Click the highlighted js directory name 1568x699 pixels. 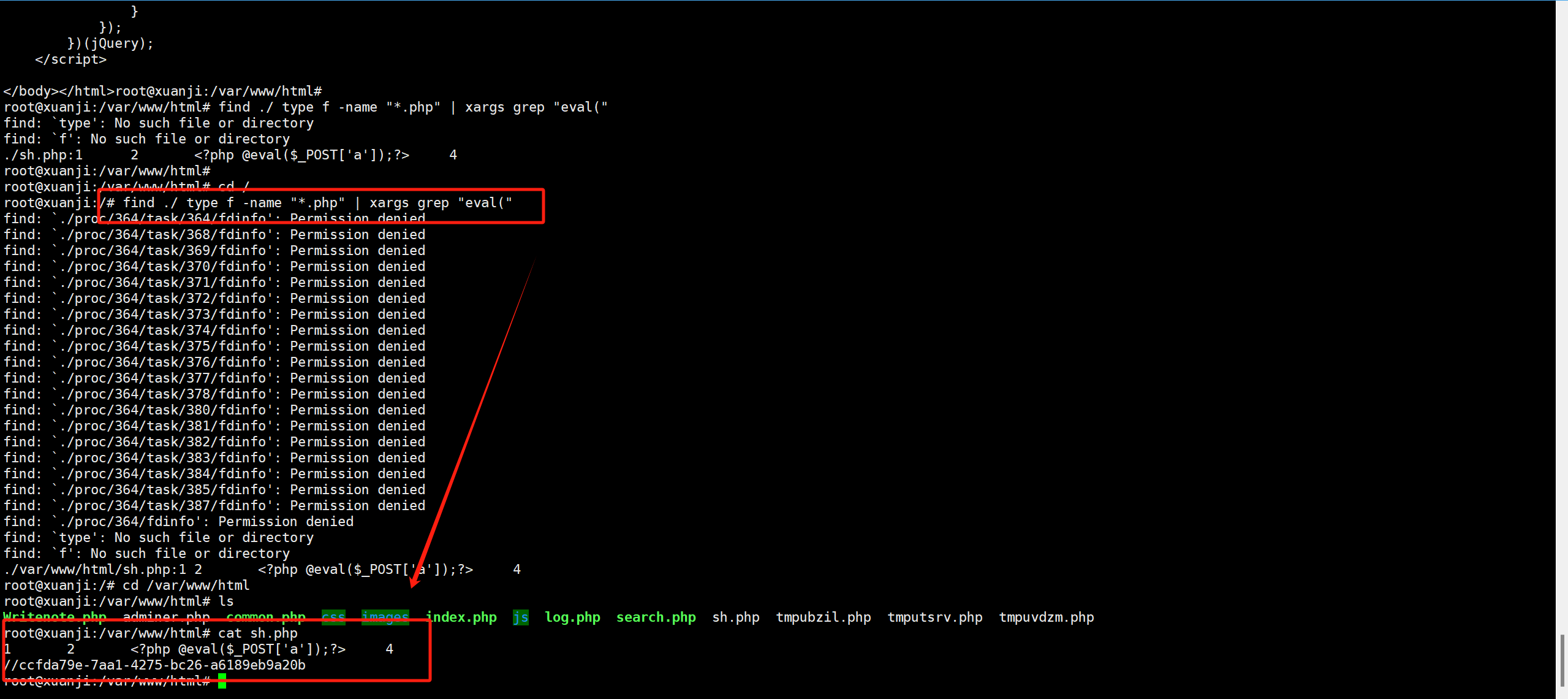point(520,617)
